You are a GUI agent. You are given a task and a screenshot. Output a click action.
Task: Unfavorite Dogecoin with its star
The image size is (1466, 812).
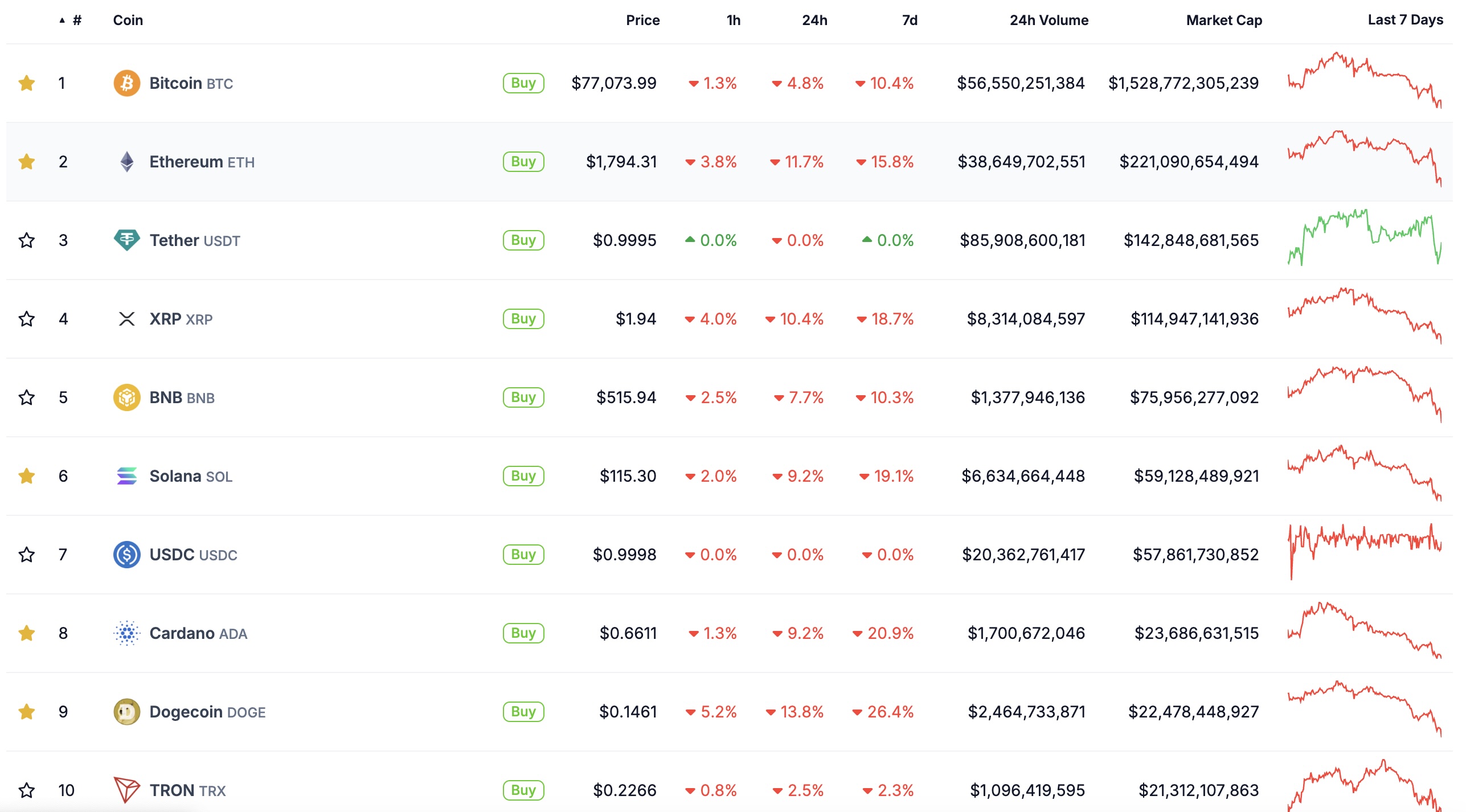tap(26, 712)
